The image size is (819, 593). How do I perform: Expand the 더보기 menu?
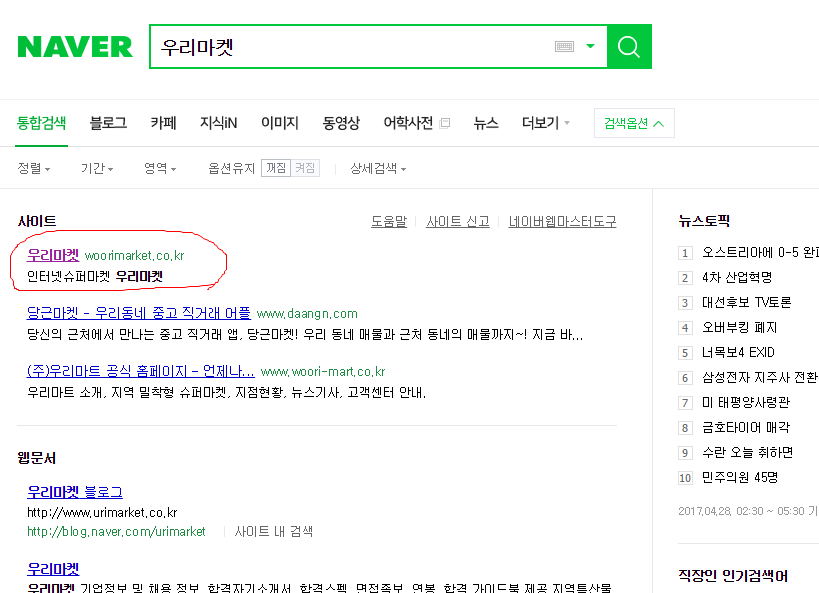[546, 123]
